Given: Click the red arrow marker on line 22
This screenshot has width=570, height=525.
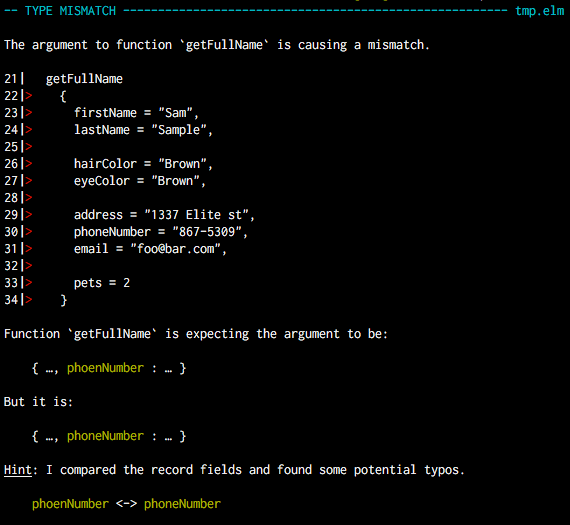Looking at the screenshot, I should click(x=29, y=96).
